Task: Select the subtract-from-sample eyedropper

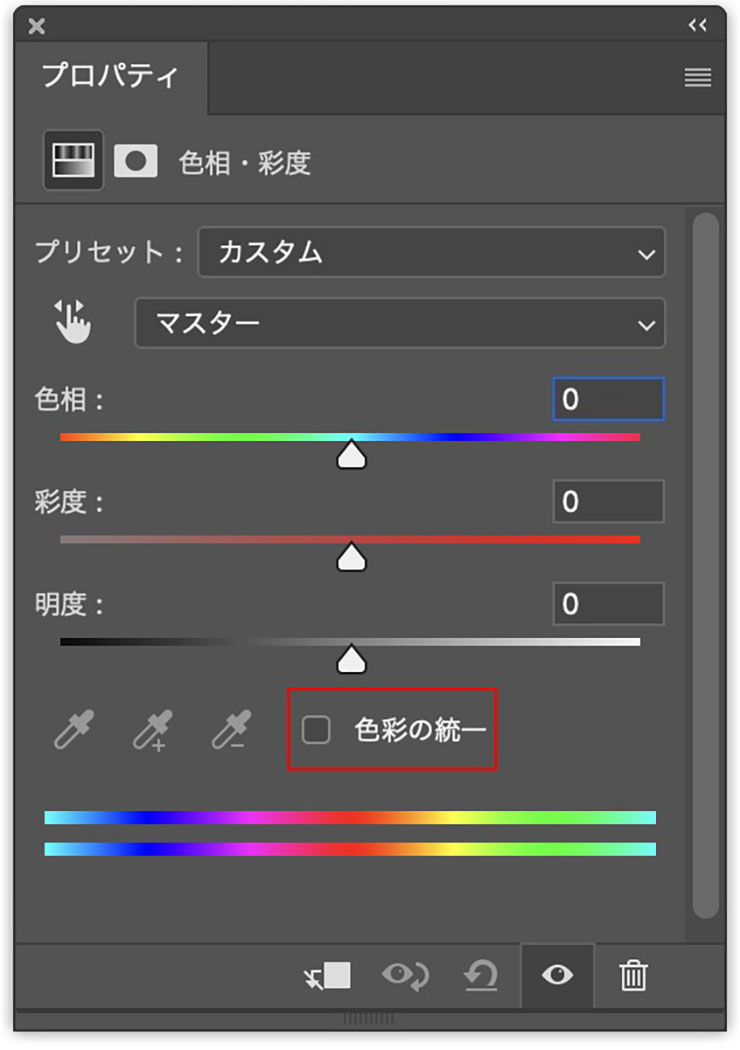Action: pos(232,731)
